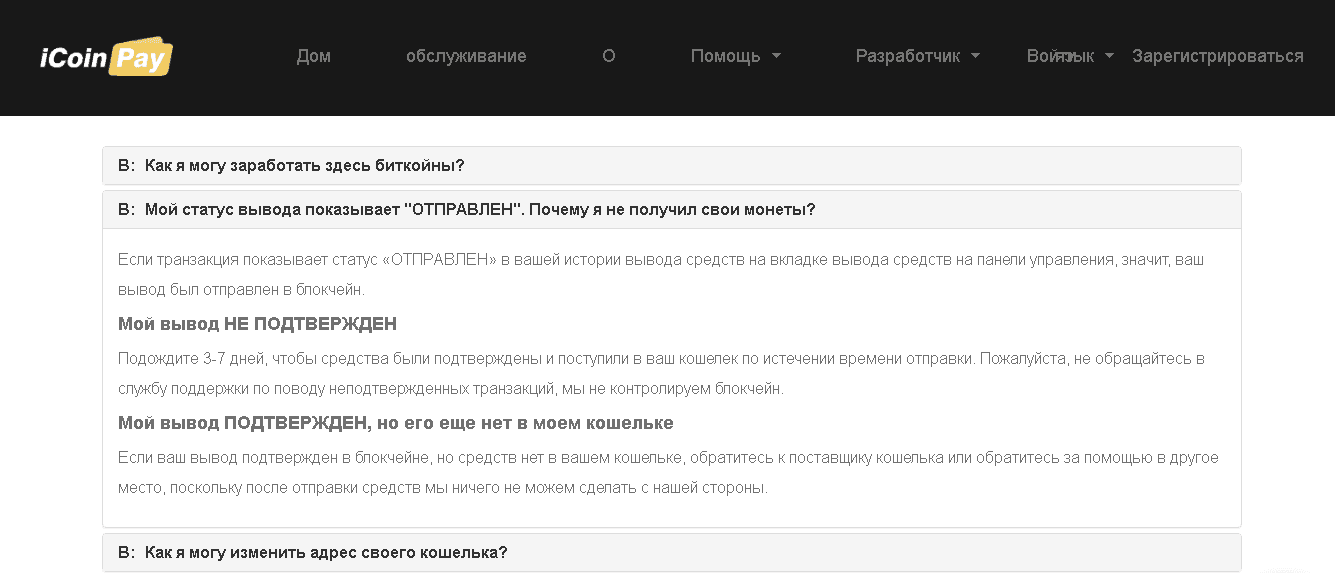This screenshot has height=573, width=1335.
Task: Expand question about changing wallet address
Action: (326, 552)
